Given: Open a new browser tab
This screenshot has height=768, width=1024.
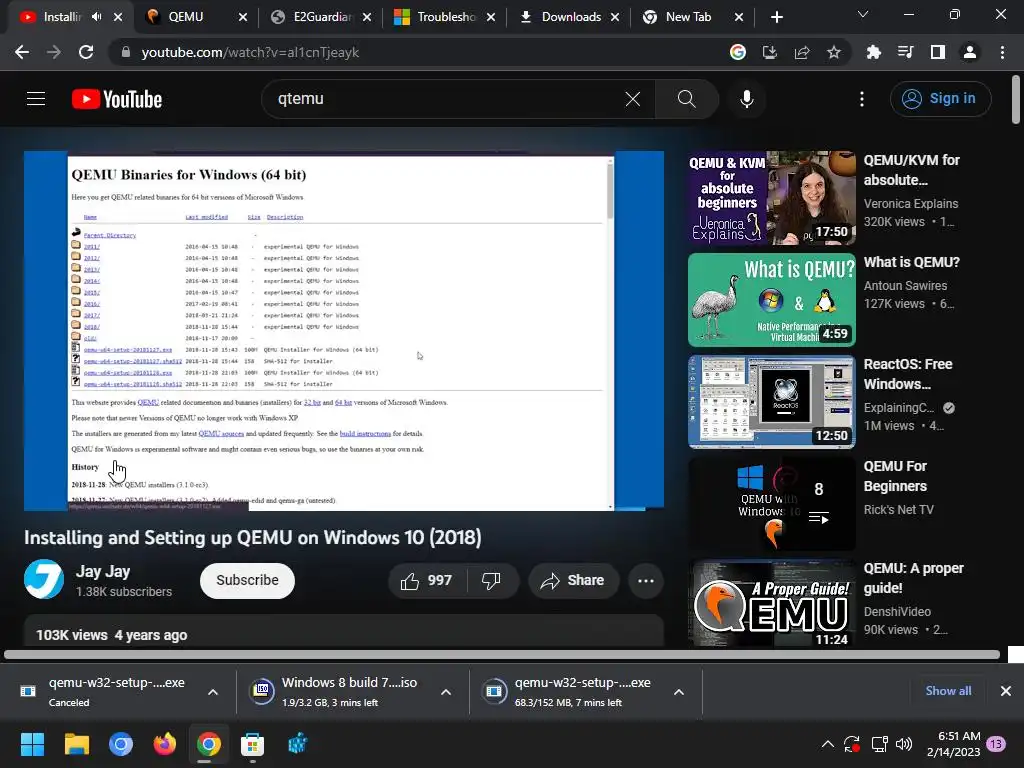Looking at the screenshot, I should pos(776,17).
